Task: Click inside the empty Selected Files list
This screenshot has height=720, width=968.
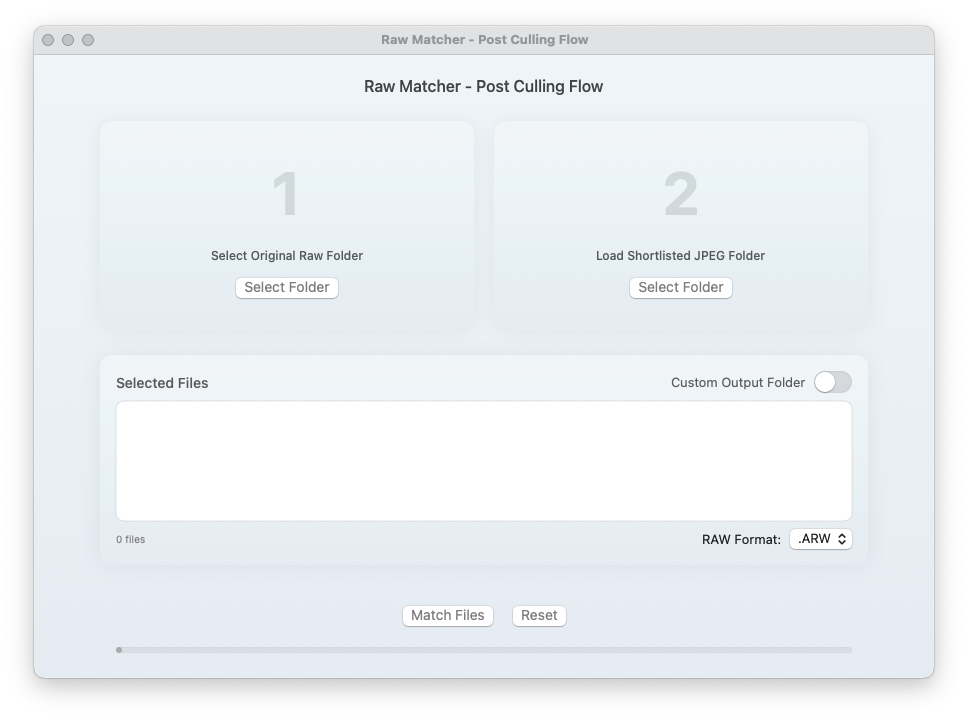Action: [484, 460]
